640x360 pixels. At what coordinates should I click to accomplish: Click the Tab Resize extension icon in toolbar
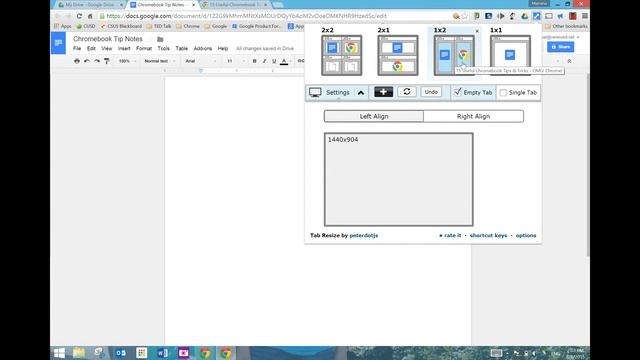536,16
